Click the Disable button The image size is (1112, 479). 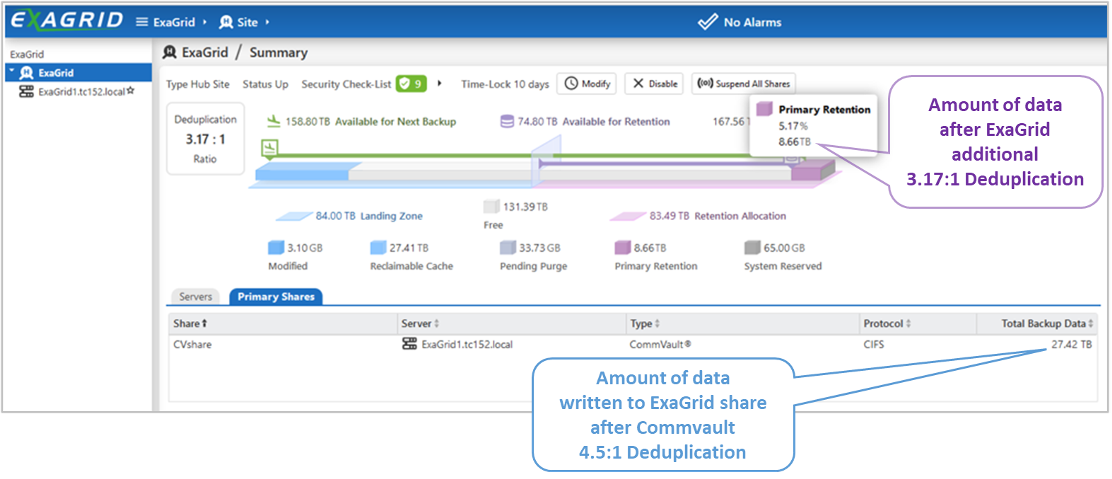point(655,84)
